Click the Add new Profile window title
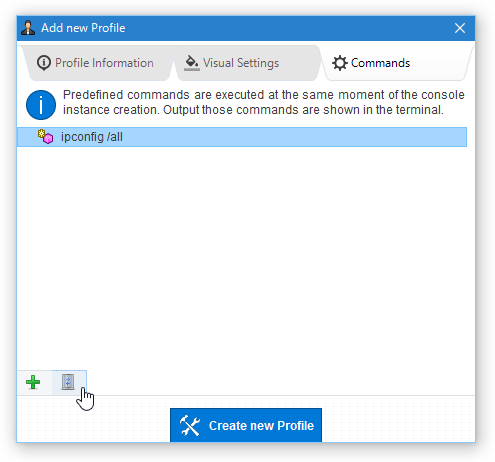Image resolution: width=495 pixels, height=462 pixels. pyautogui.click(x=83, y=28)
